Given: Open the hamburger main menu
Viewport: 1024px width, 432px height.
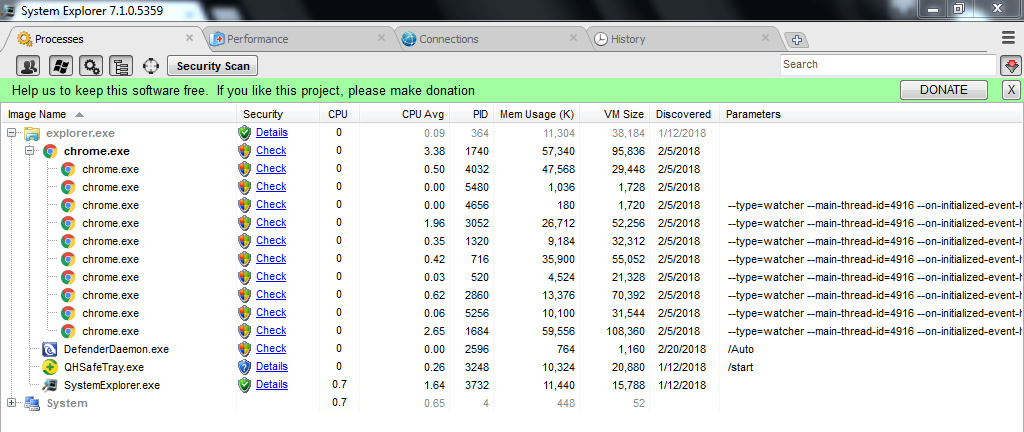Looking at the screenshot, I should click(1008, 38).
